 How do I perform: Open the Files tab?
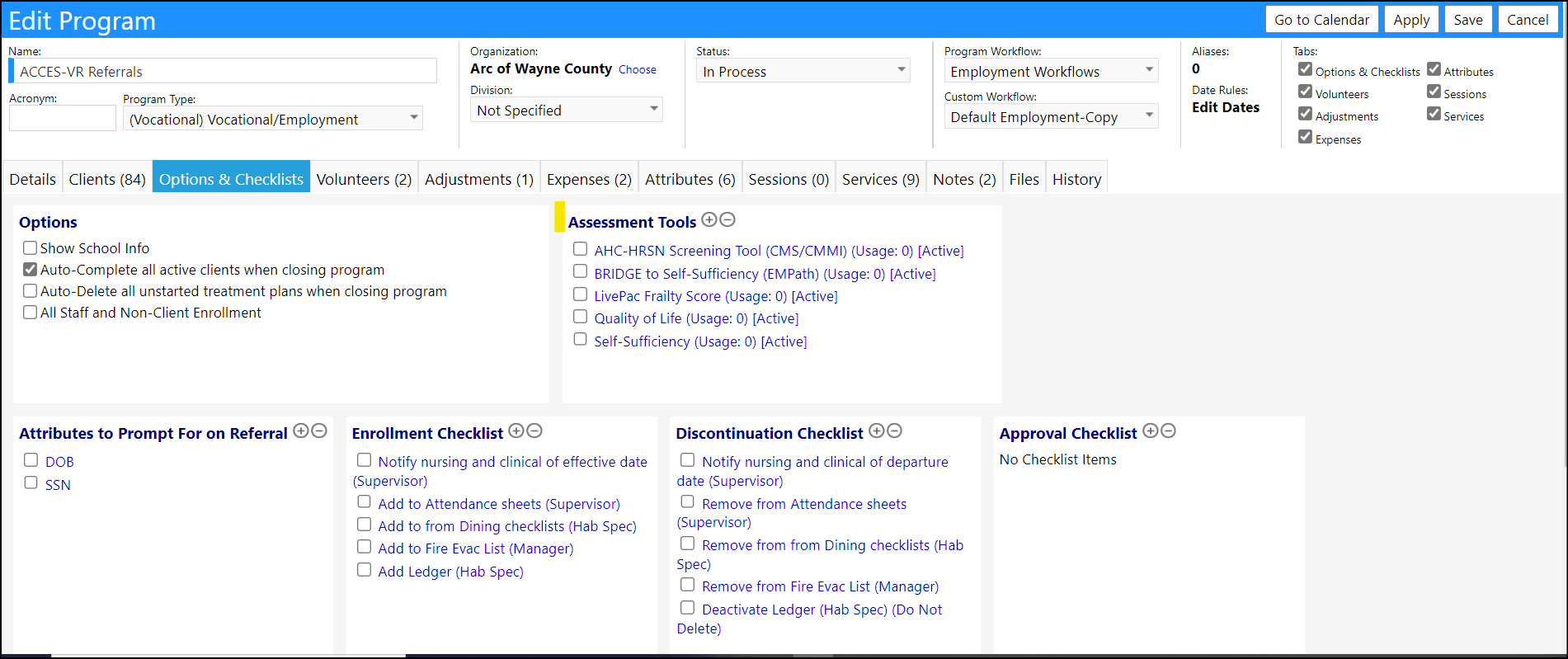1024,179
